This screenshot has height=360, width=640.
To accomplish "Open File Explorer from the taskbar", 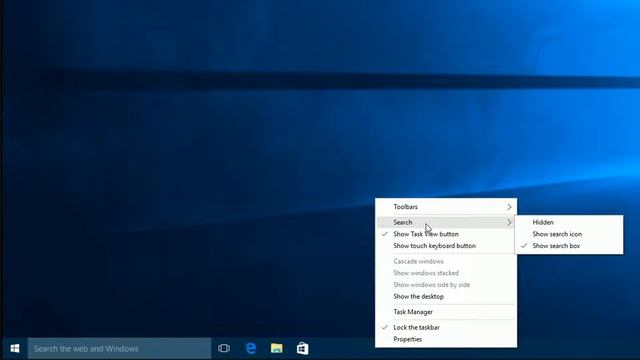I will coord(276,348).
